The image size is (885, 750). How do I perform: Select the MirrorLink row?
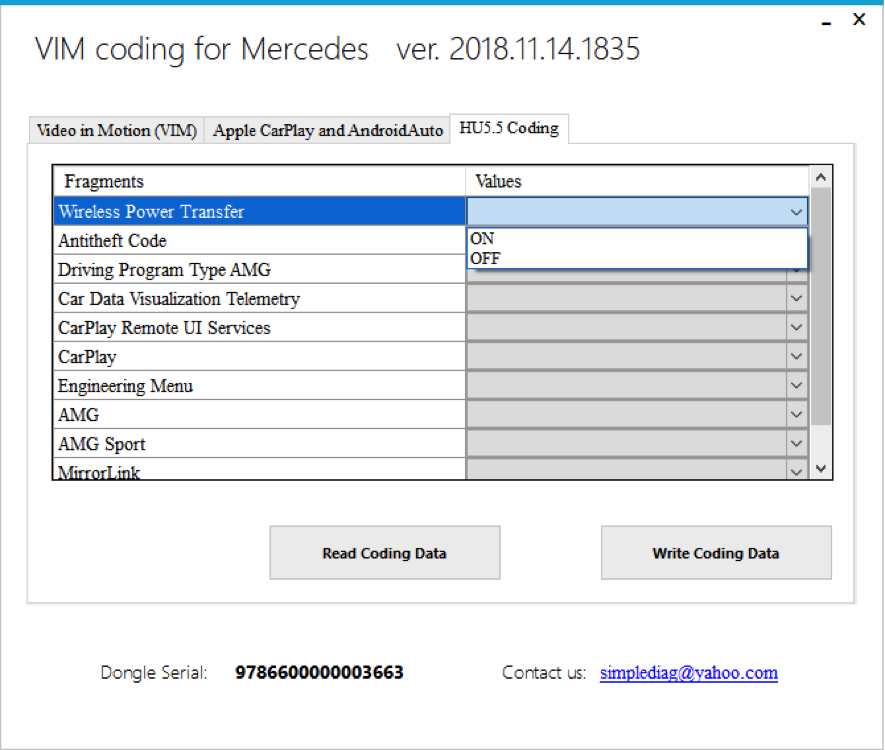(x=260, y=470)
